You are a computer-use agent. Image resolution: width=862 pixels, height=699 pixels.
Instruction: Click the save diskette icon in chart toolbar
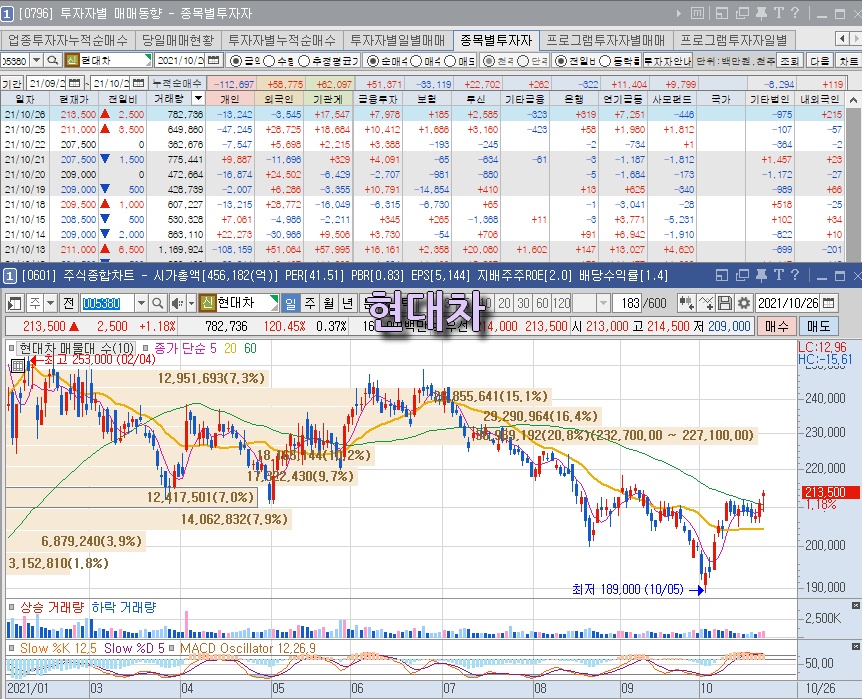tap(725, 303)
